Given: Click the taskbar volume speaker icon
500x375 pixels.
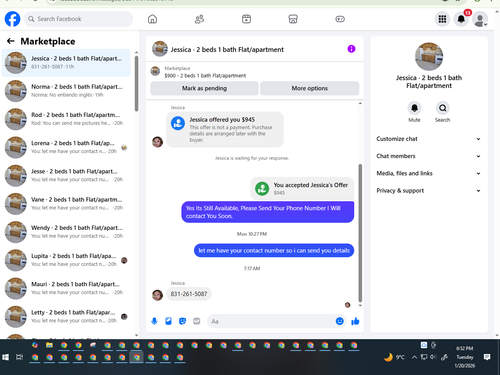Looking at the screenshot, I should 433,357.
